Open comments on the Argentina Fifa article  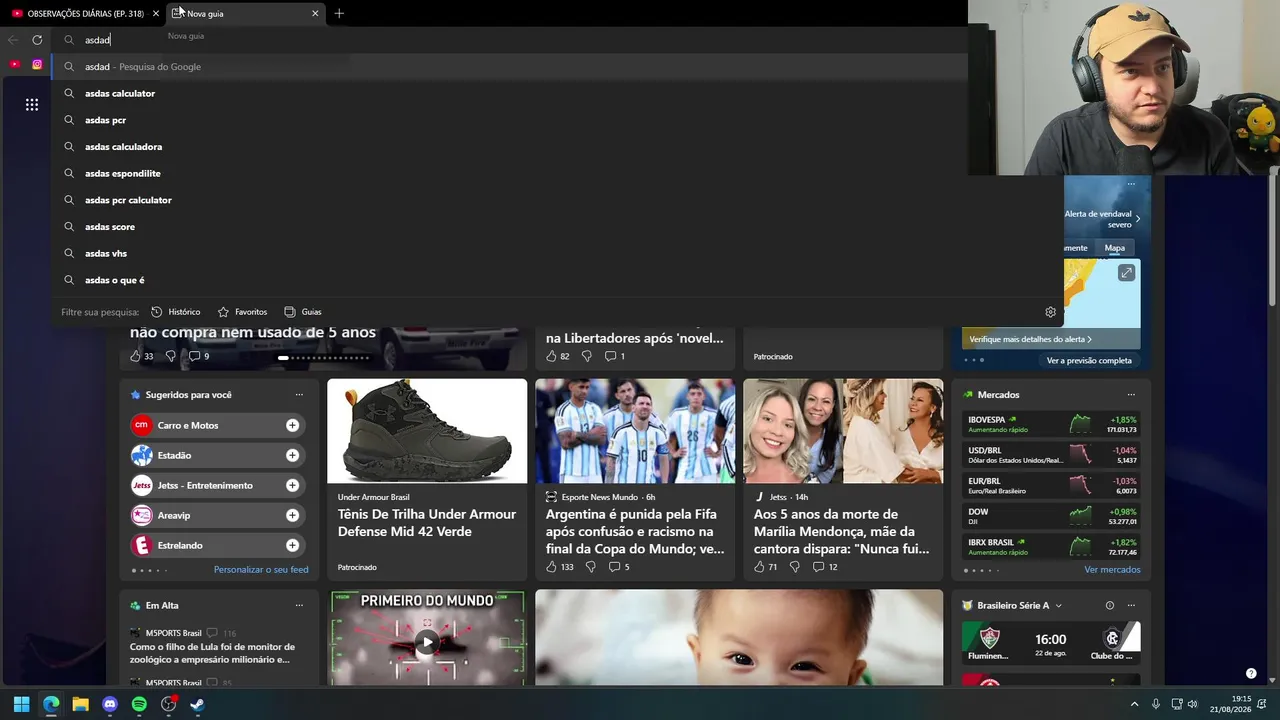tap(618, 567)
